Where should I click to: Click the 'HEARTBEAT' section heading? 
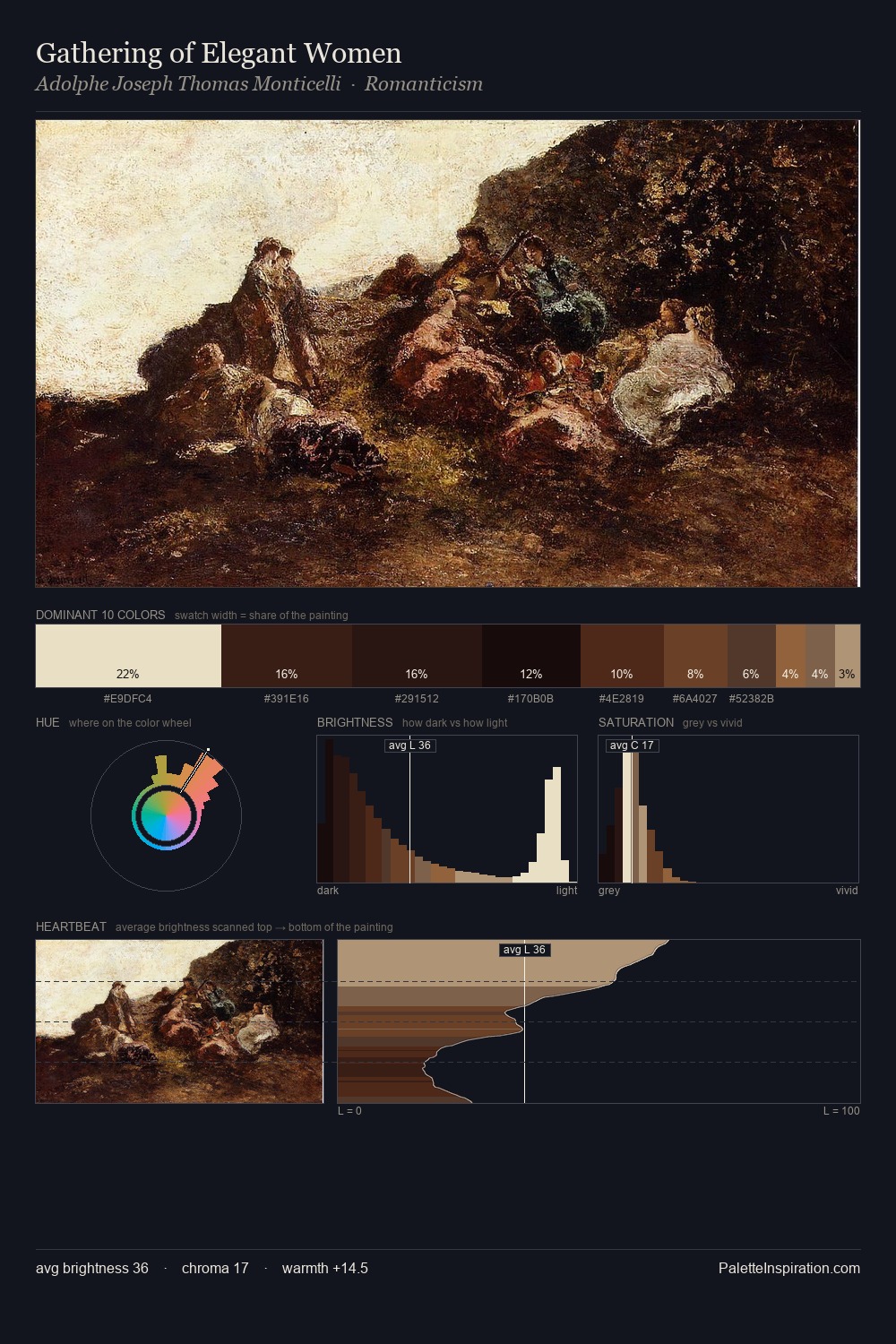point(71,926)
